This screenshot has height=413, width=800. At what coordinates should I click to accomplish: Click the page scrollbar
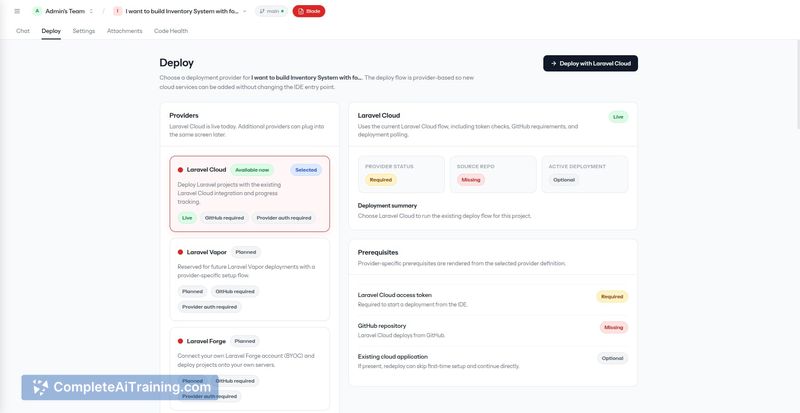797,84
